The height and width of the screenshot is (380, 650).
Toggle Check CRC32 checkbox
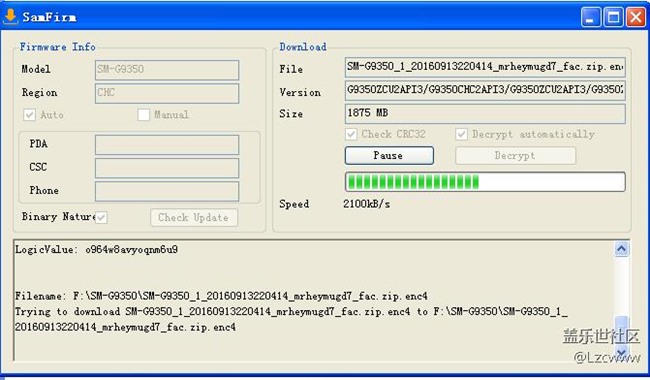pyautogui.click(x=351, y=134)
